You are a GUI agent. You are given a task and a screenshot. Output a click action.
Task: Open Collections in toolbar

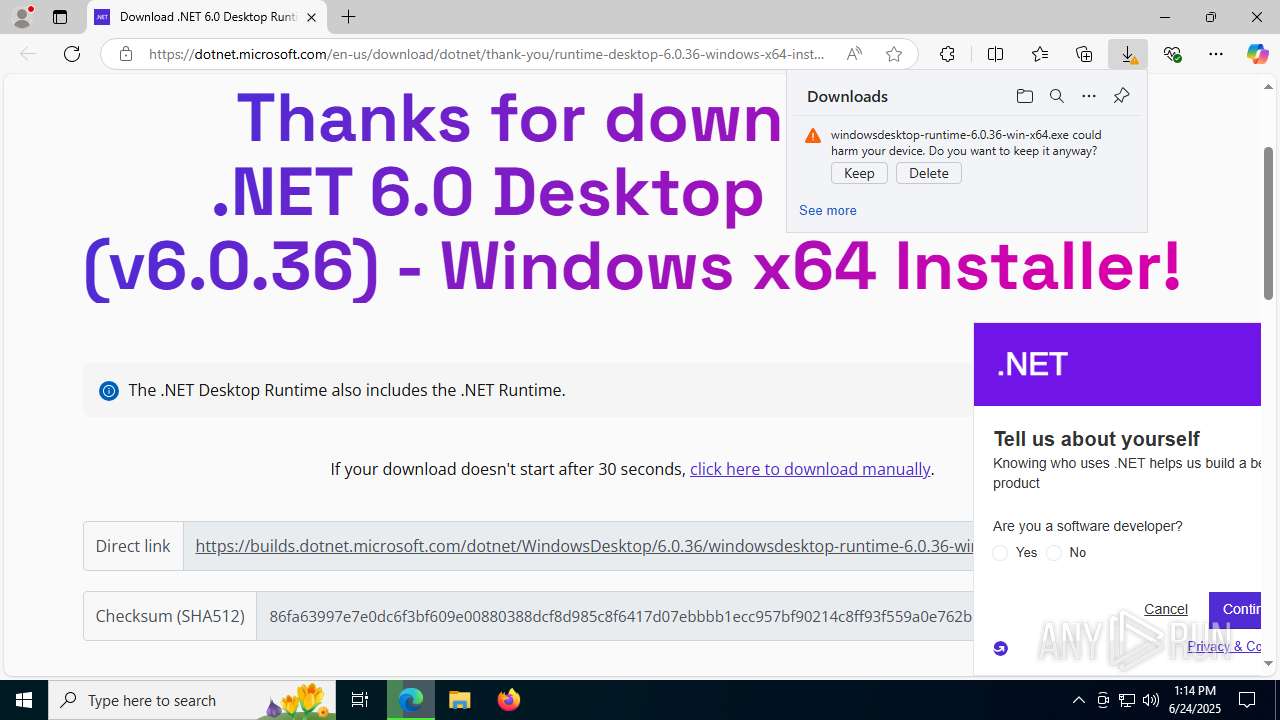(1084, 54)
